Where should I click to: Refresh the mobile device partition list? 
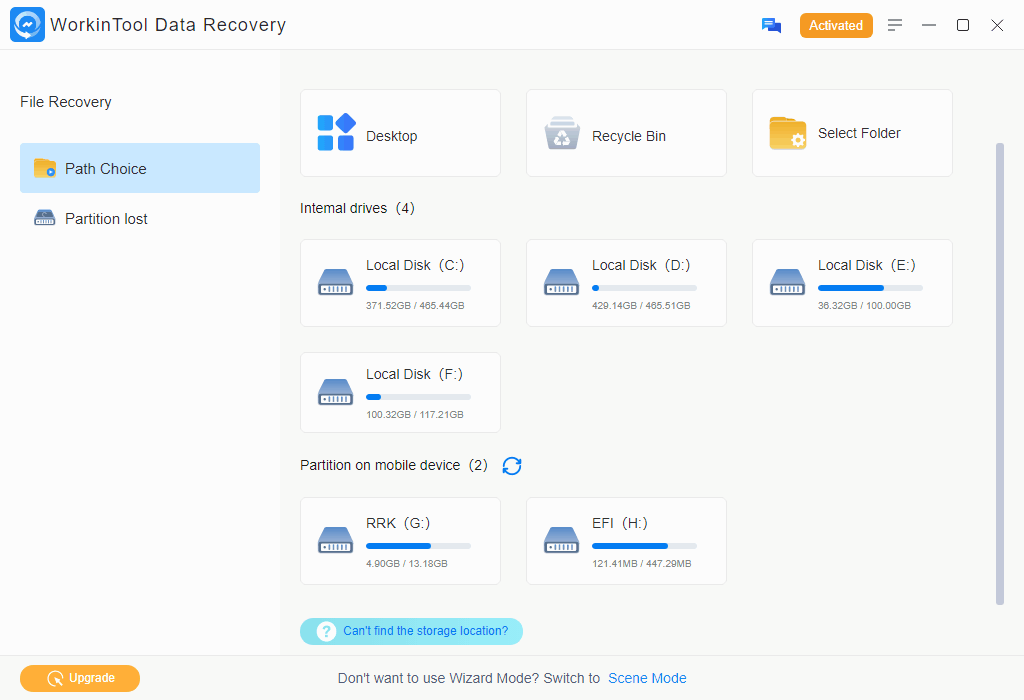pyautogui.click(x=512, y=466)
